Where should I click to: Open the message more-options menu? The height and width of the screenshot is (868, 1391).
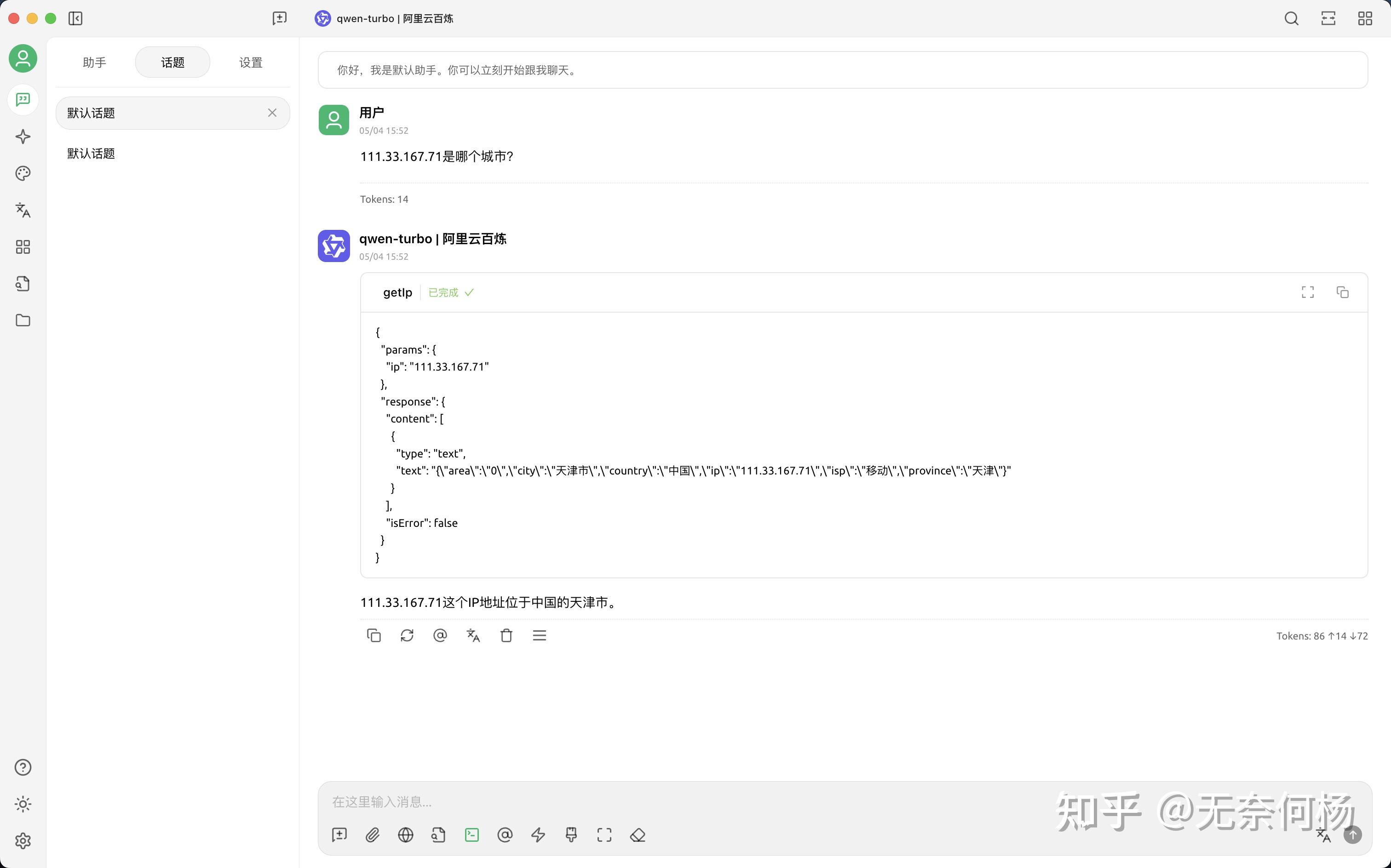(x=539, y=635)
